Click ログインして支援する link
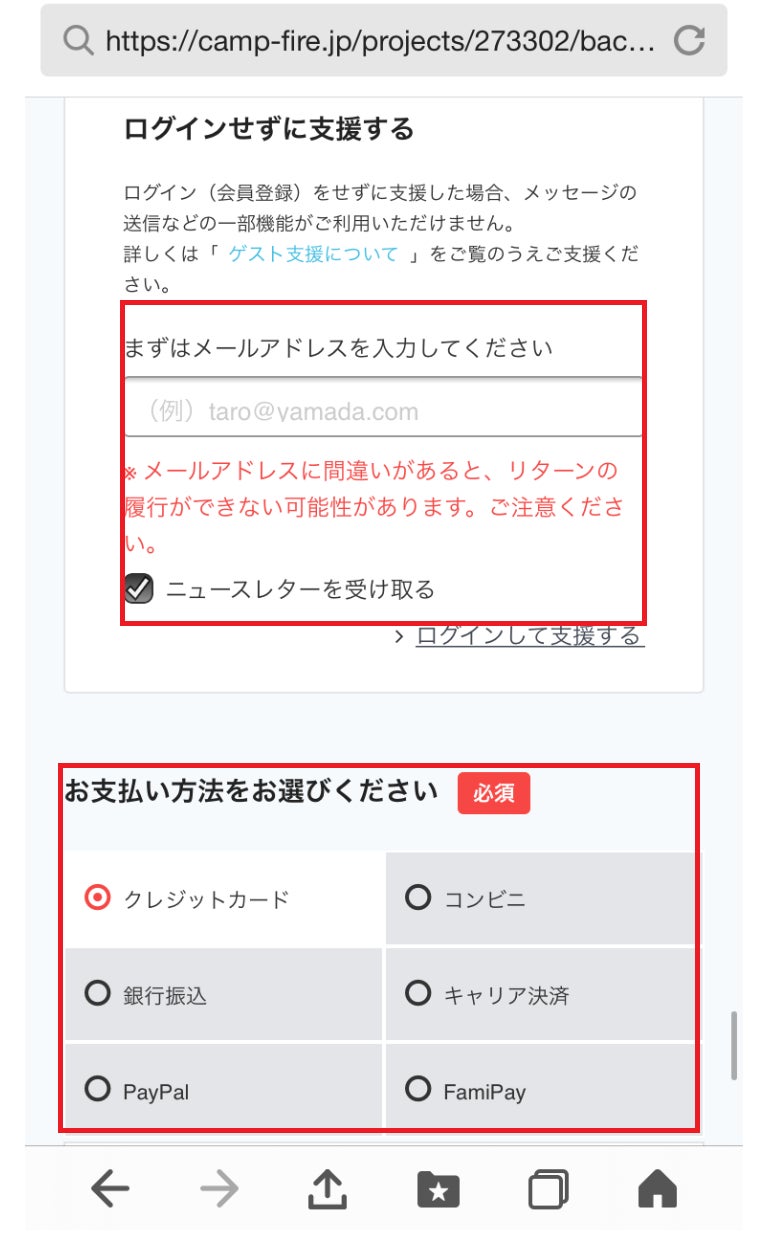This screenshot has height=1241, width=763. pyautogui.click(x=529, y=636)
